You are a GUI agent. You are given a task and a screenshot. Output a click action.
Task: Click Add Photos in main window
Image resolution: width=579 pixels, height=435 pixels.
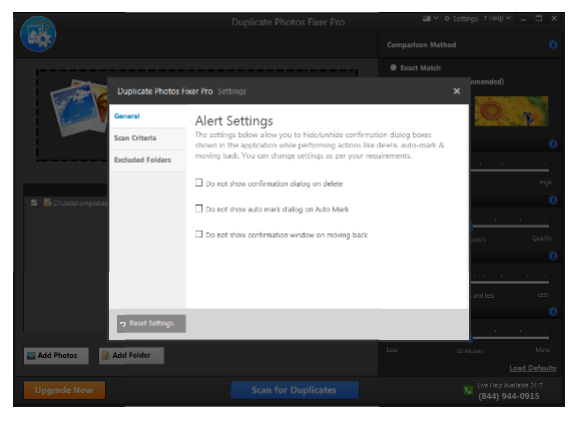click(56, 356)
